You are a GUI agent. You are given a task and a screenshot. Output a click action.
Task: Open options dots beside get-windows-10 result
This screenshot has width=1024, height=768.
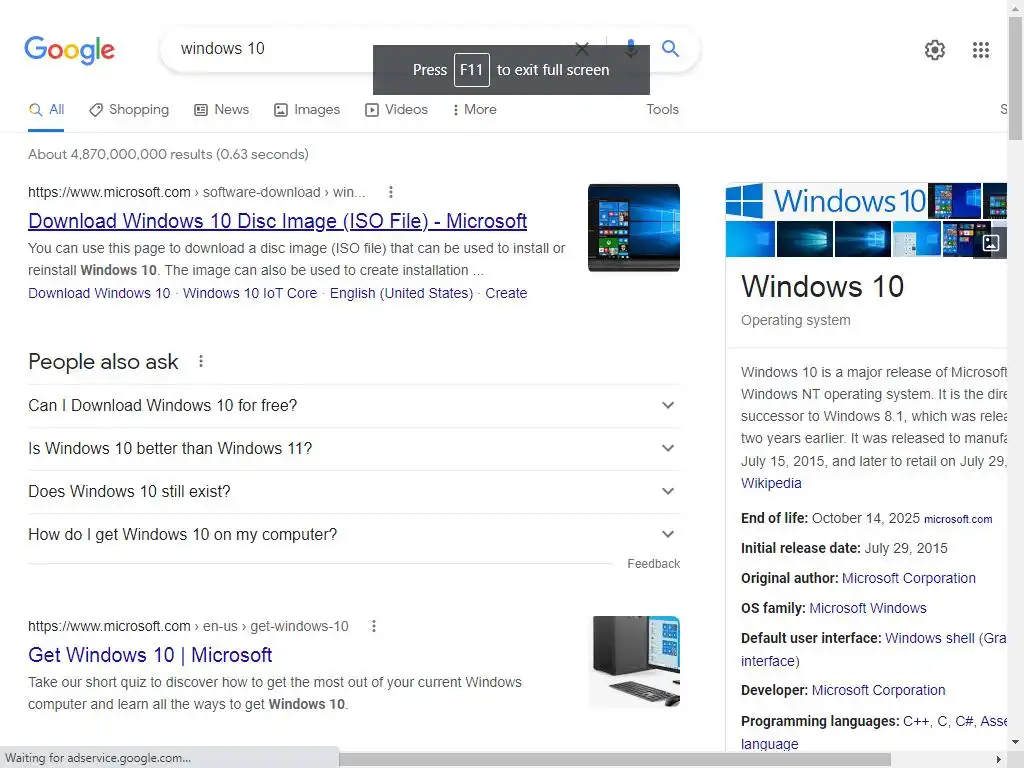click(374, 626)
